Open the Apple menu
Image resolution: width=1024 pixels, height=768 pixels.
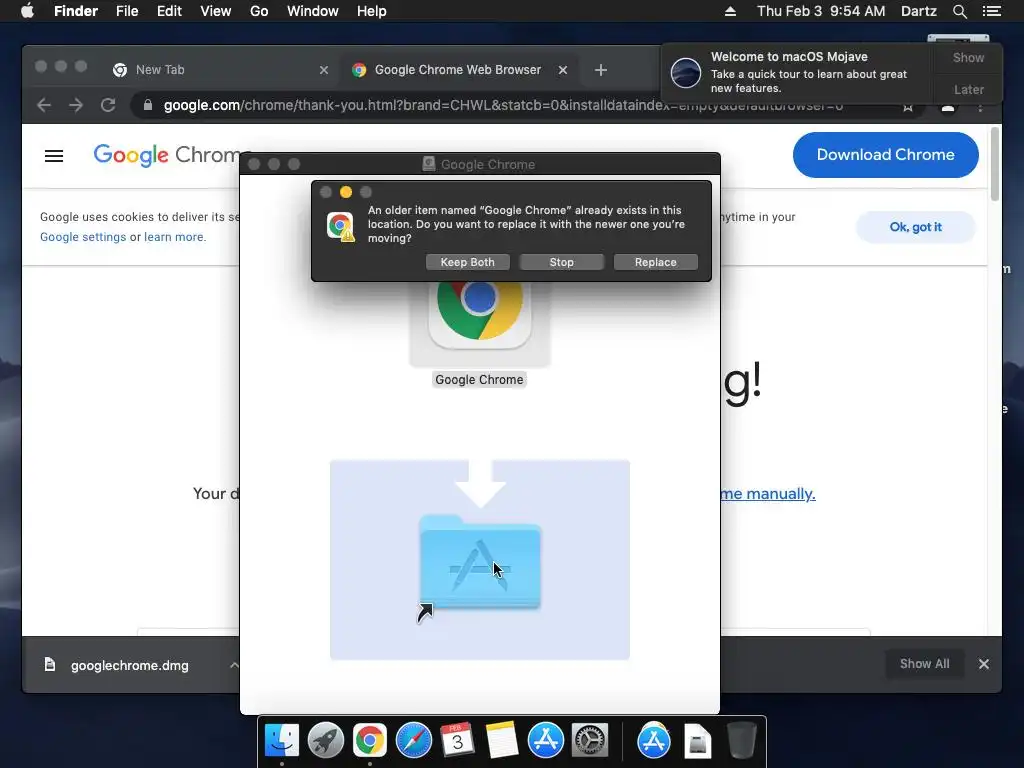pyautogui.click(x=27, y=11)
